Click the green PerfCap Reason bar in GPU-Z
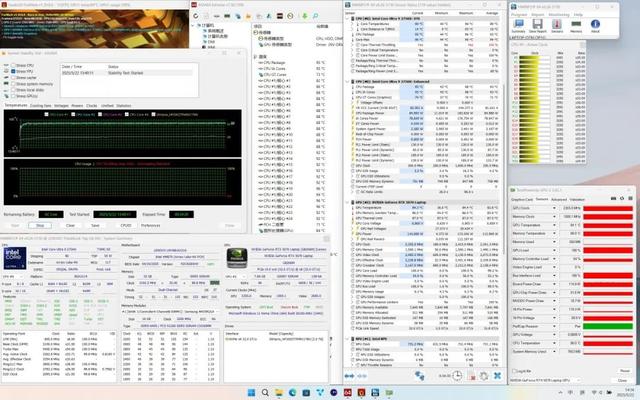Image resolution: width=640 pixels, height=400 pixels. [608, 326]
